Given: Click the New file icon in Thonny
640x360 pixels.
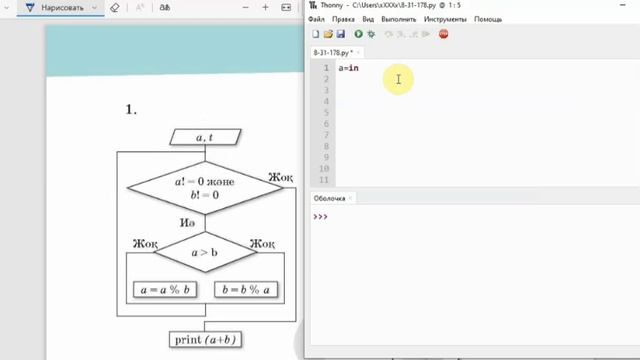Looking at the screenshot, I should (316, 34).
